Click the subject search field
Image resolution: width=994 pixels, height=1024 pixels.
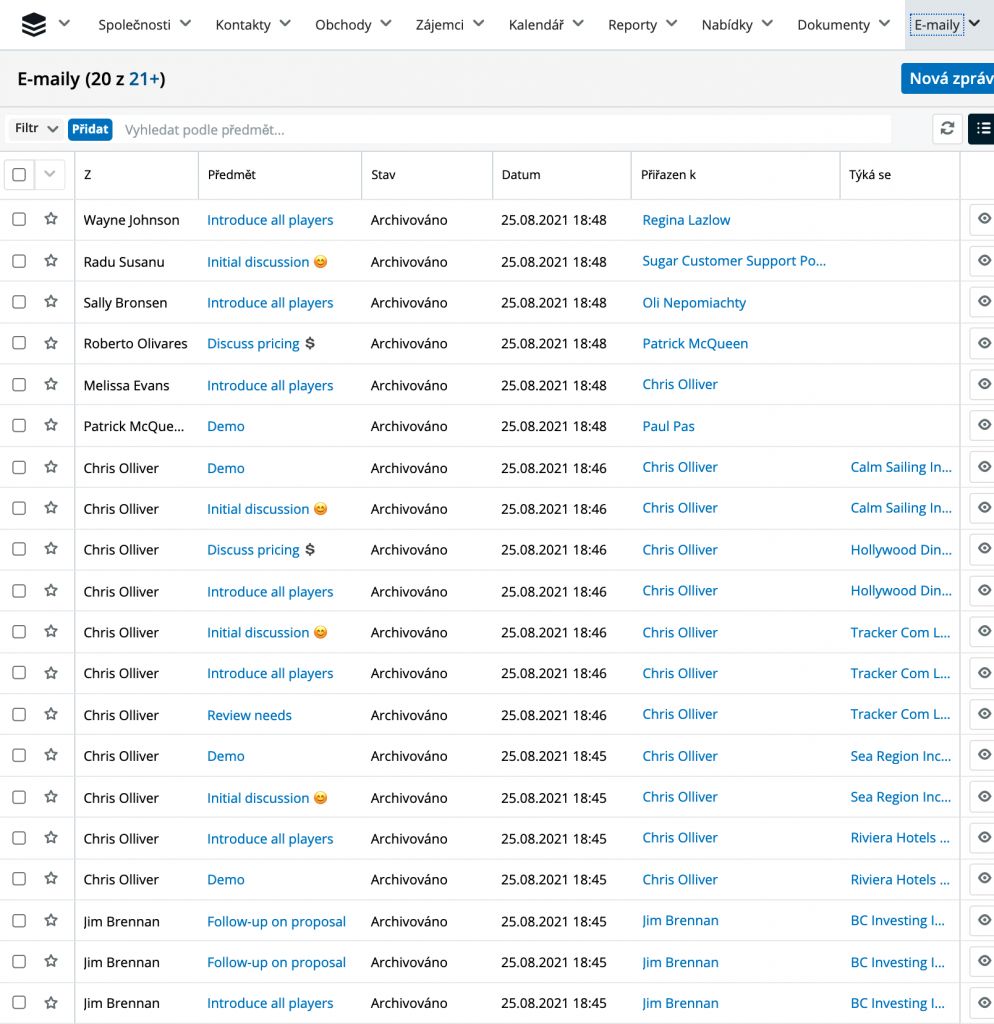[x=500, y=130]
